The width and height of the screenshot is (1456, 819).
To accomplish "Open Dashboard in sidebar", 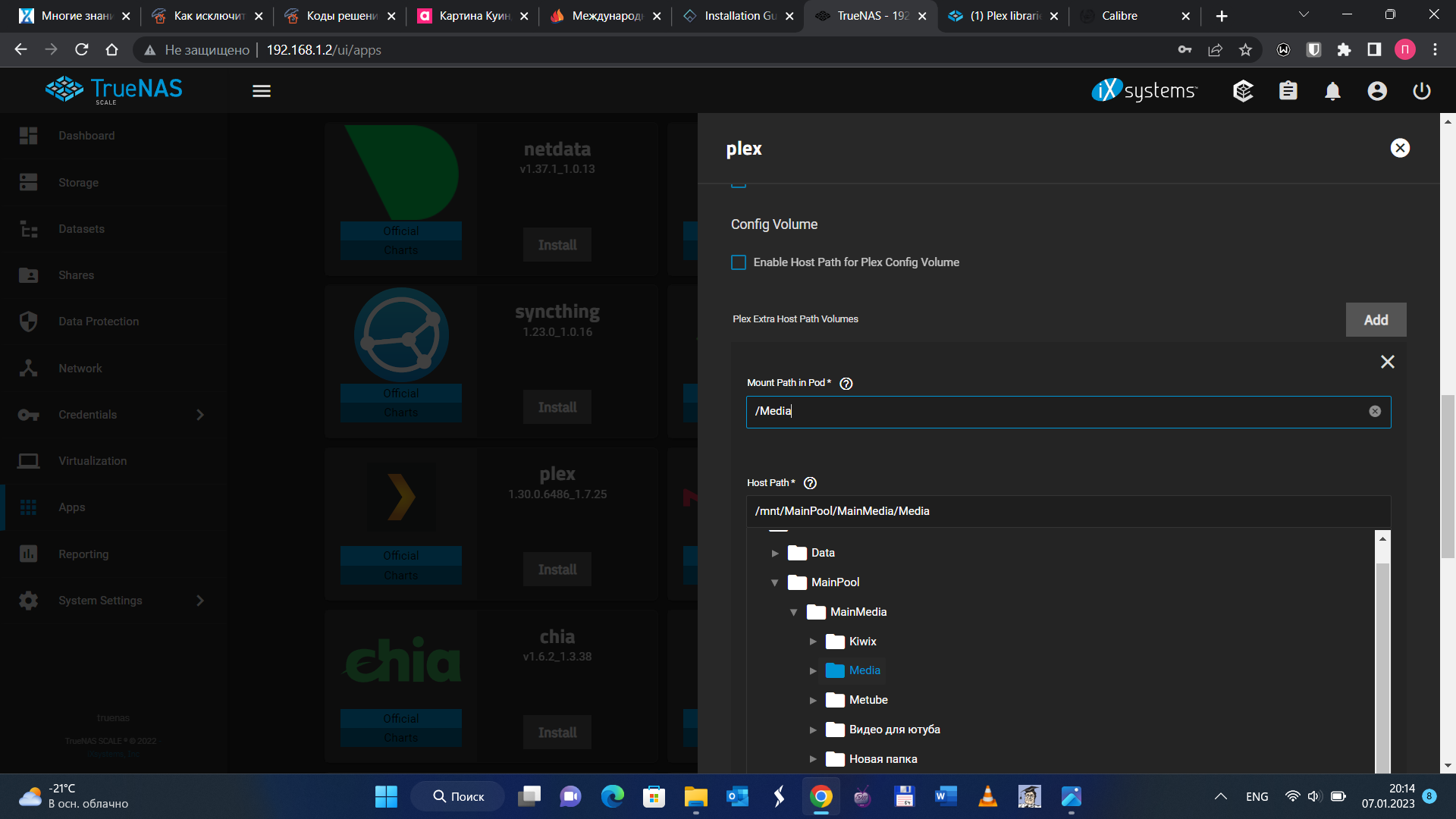I will click(114, 136).
